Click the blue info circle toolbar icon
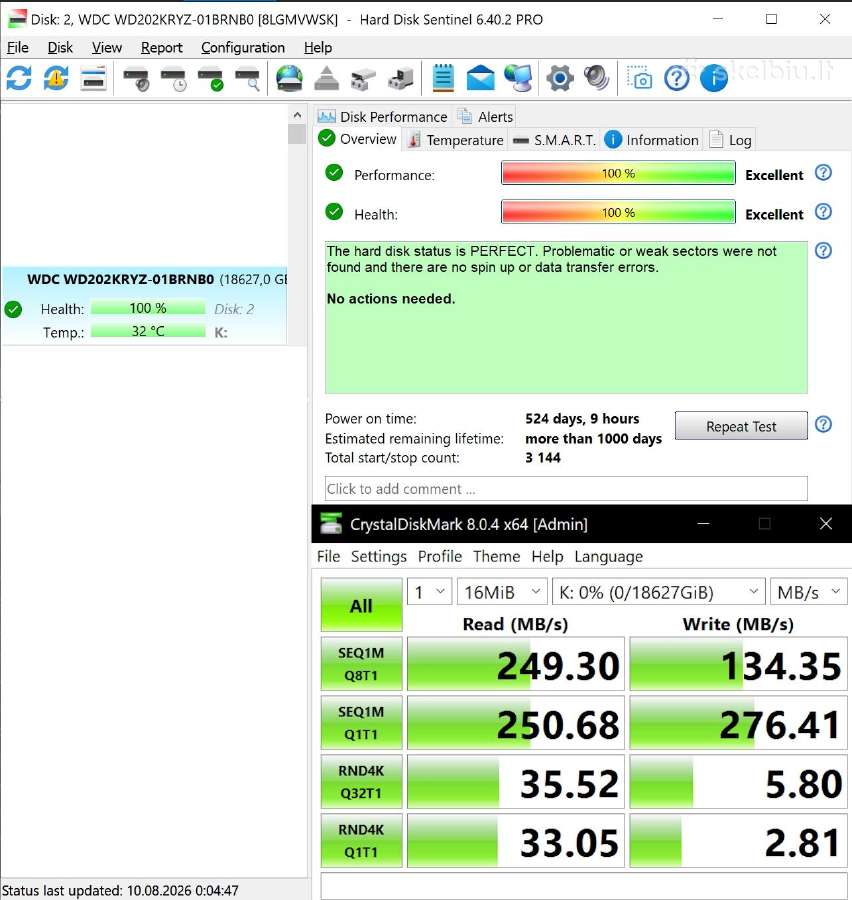The image size is (852, 900). [714, 77]
